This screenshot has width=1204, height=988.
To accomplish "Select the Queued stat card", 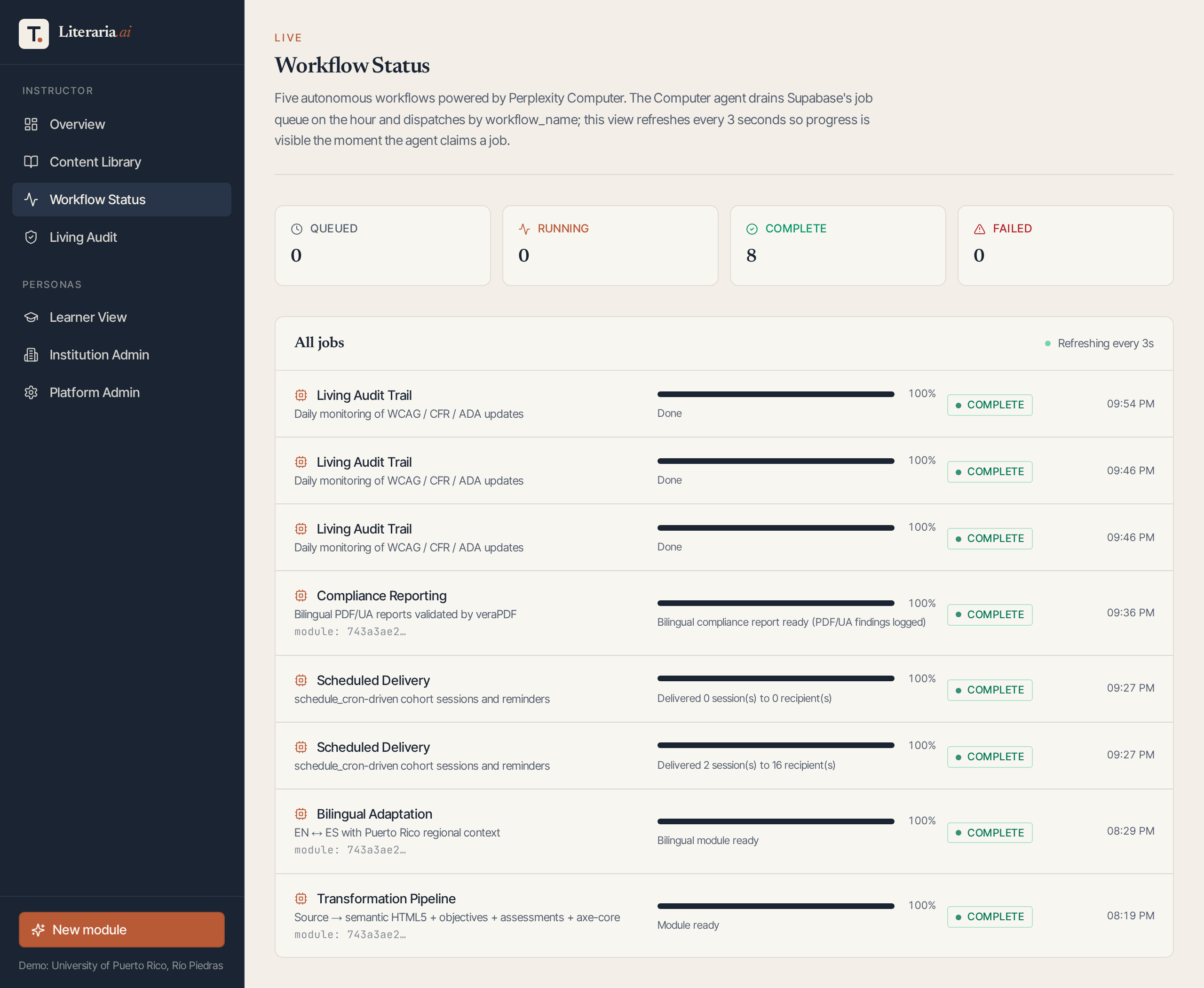I will pos(382,245).
